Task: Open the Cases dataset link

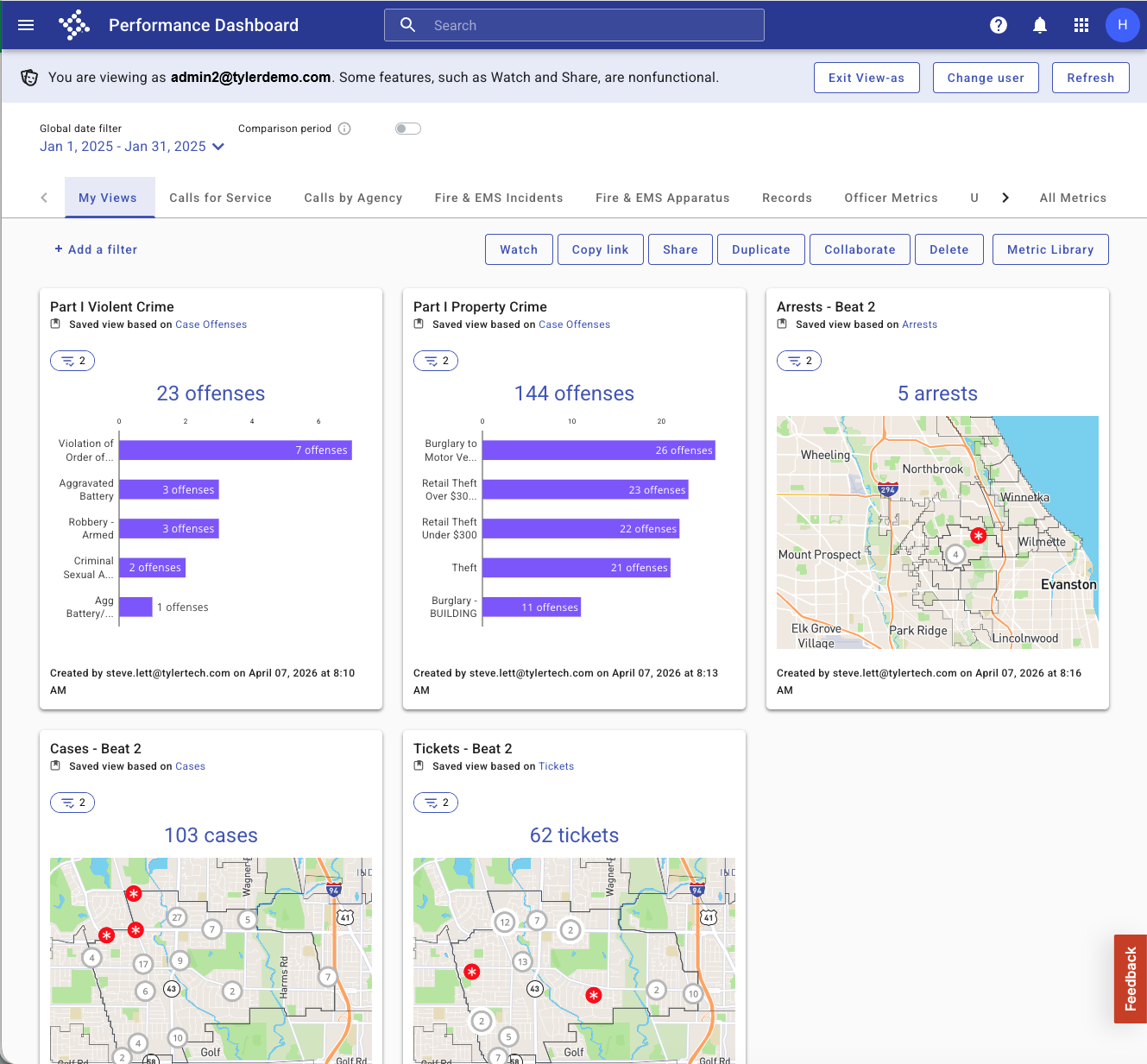Action: 190,766
